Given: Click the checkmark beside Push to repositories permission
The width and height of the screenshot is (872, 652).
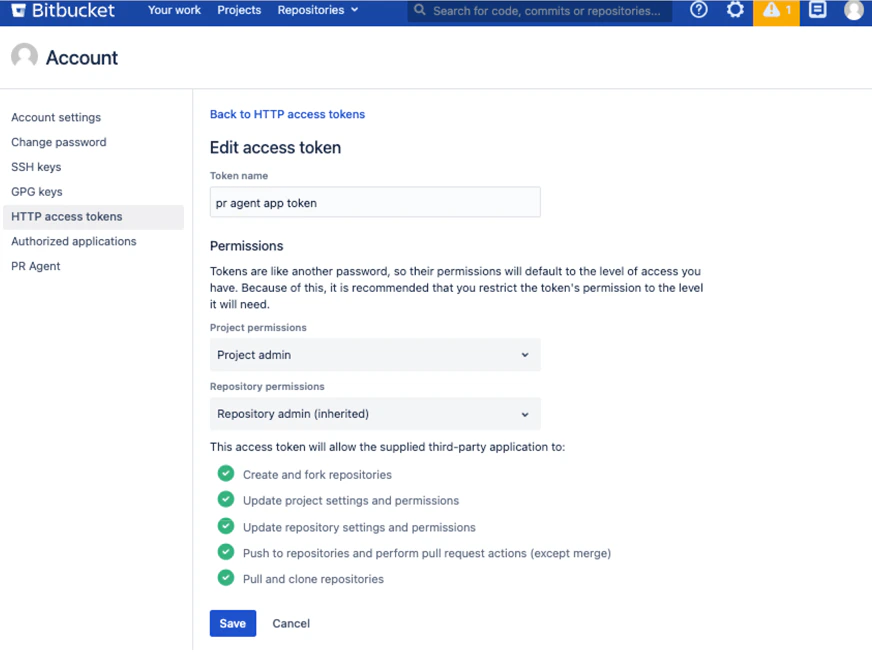Looking at the screenshot, I should pyautogui.click(x=226, y=553).
